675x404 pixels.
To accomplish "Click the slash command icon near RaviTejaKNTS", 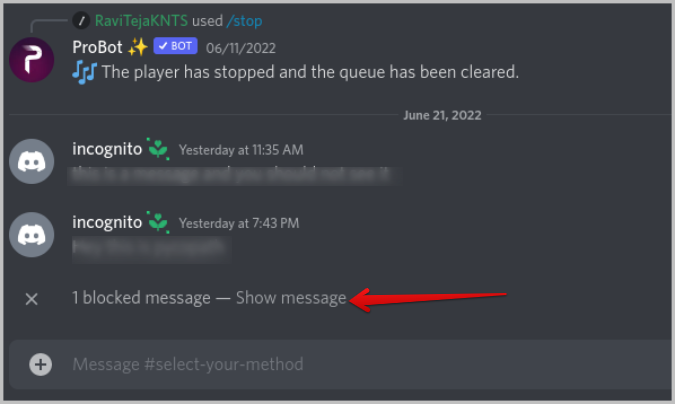I will (81, 20).
